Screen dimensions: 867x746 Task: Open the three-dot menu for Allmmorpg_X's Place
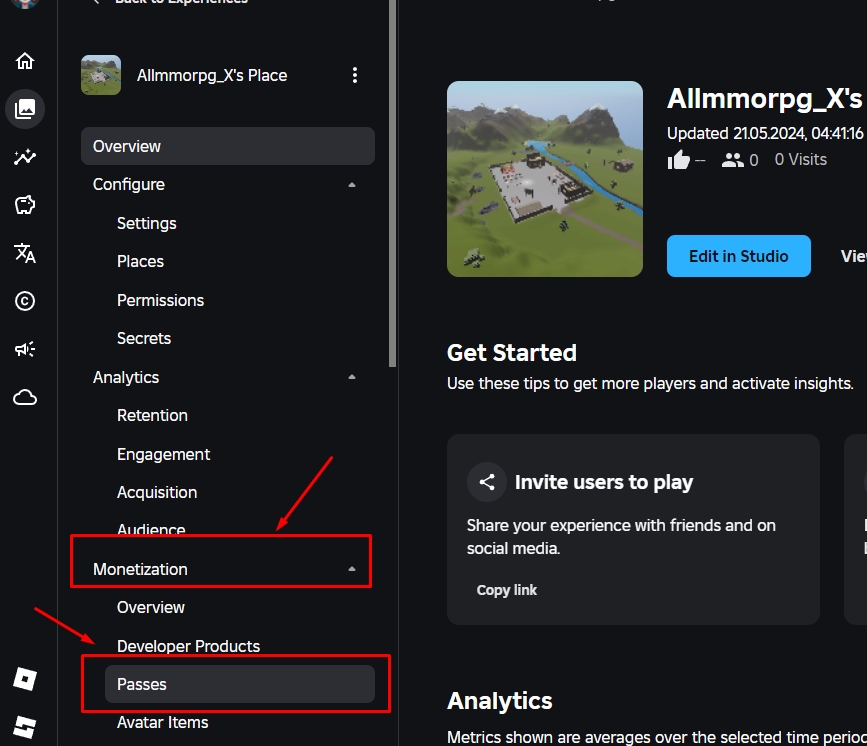click(x=355, y=75)
